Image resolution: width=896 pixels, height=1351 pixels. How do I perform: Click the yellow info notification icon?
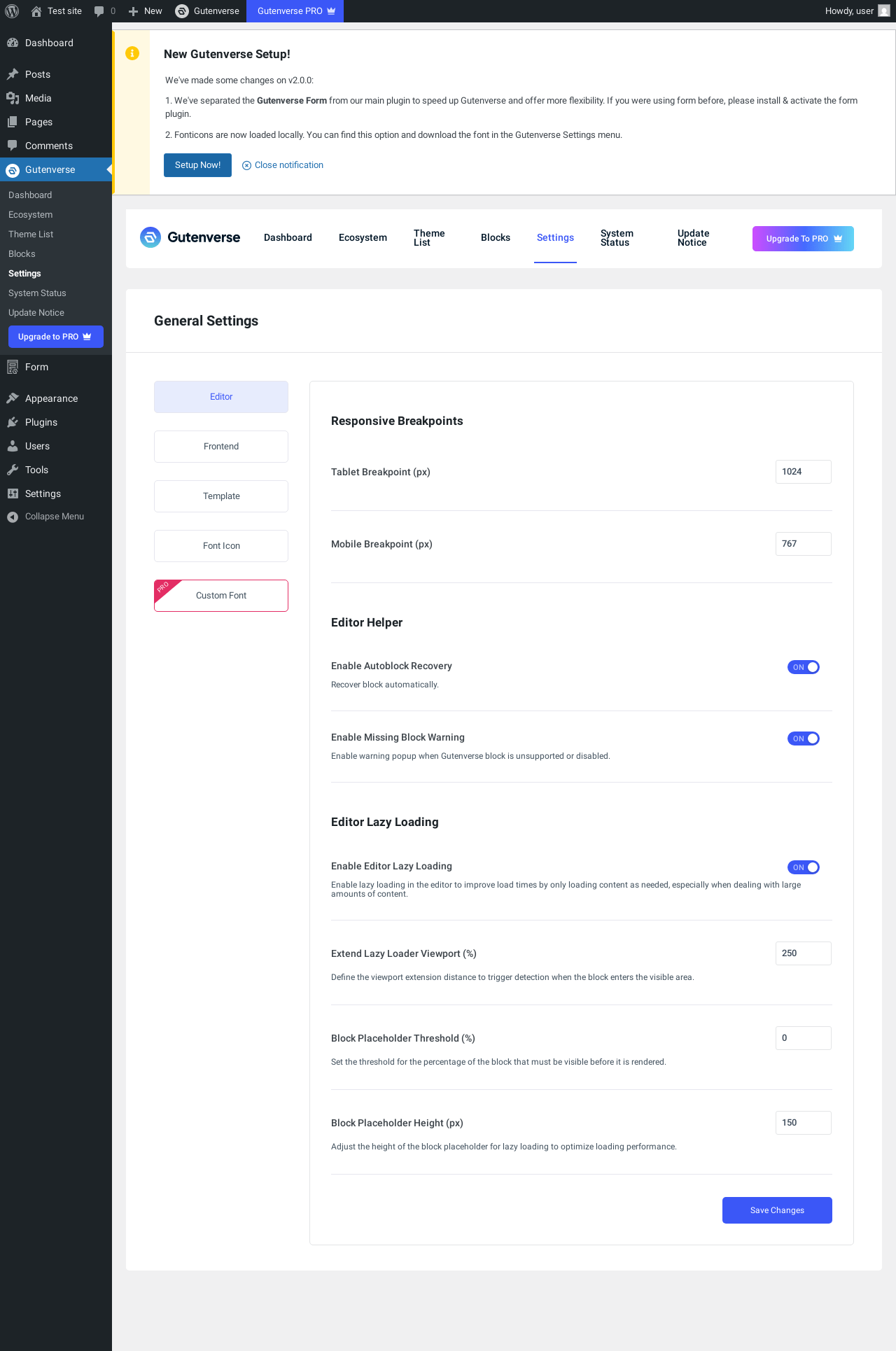[132, 53]
